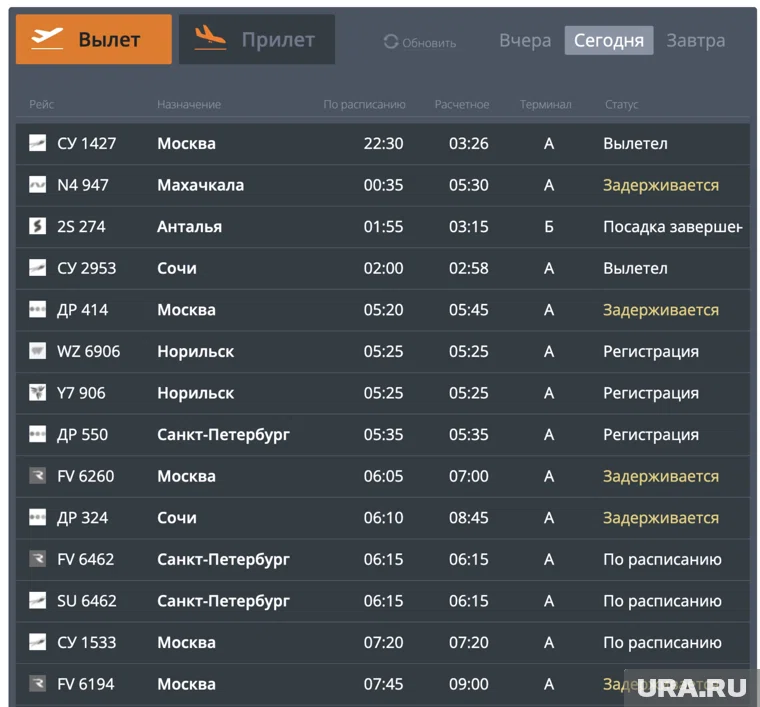The height and width of the screenshot is (707, 760).
Task: Sort by the Рейс column header
Action: [x=42, y=105]
